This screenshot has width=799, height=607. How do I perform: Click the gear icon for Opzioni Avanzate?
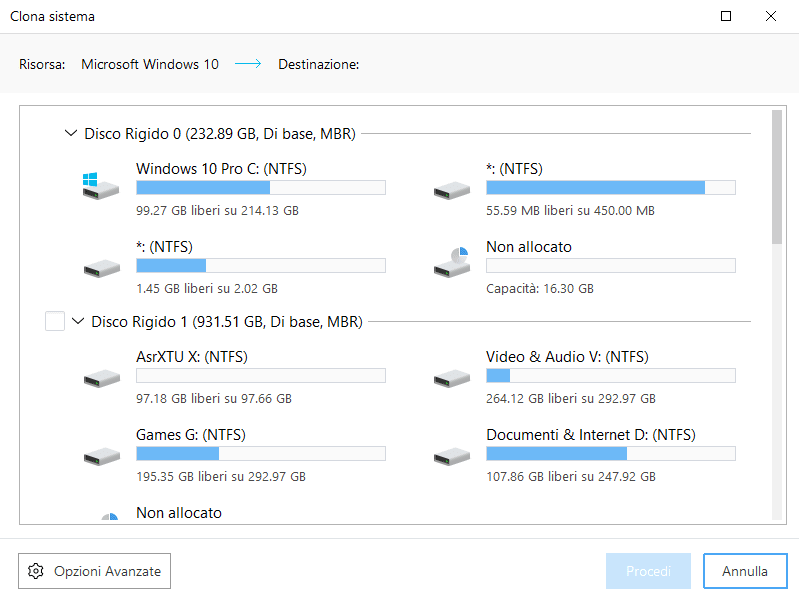pyautogui.click(x=37, y=571)
